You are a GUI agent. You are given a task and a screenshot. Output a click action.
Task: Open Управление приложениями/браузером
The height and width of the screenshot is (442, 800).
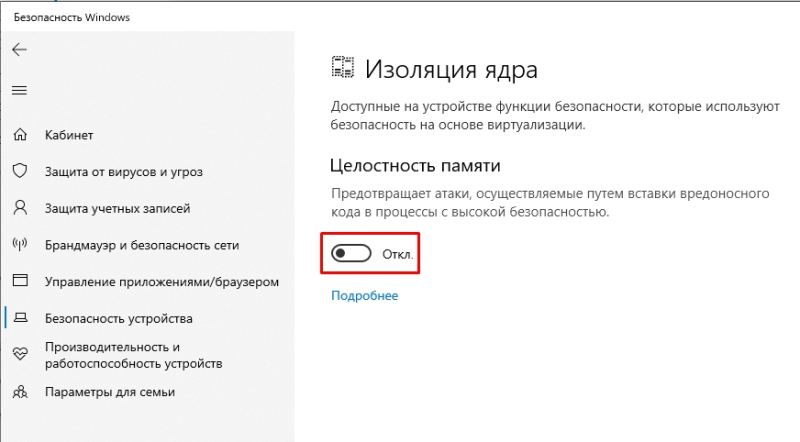162,282
